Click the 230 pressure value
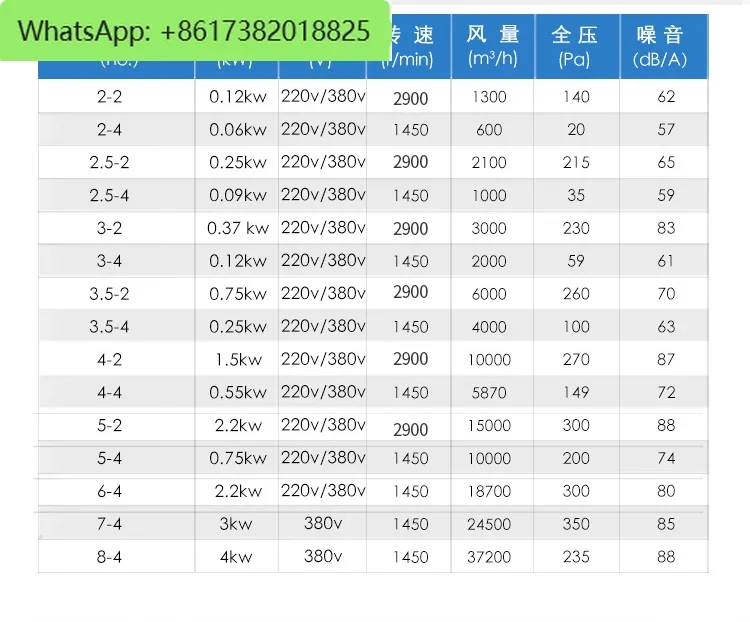 [576, 228]
